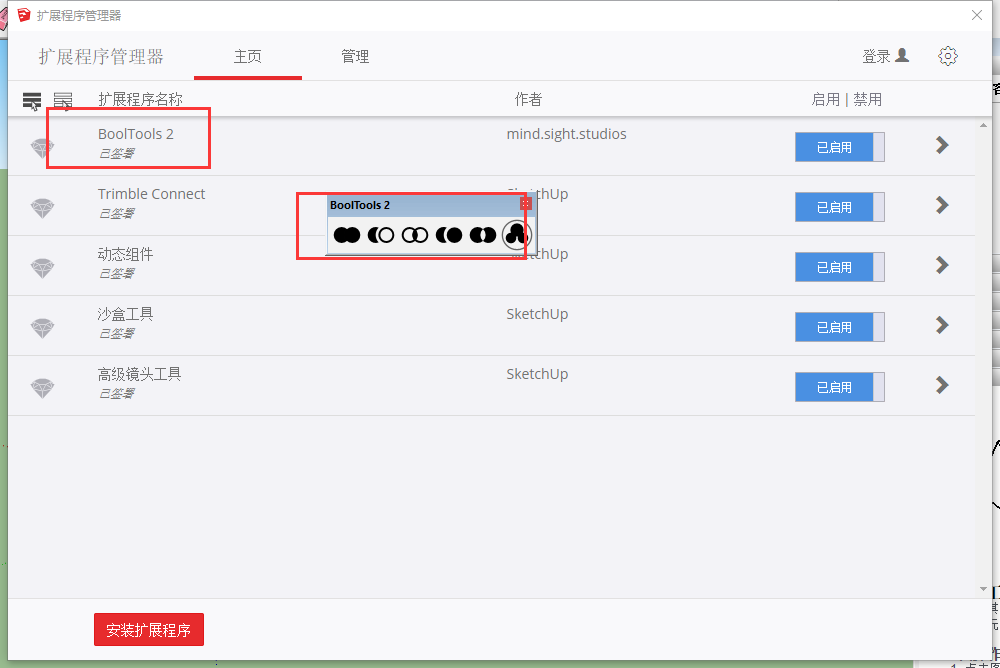This screenshot has height=668, width=1000.
Task: Click the BoolTools 2 Intersection icon
Action: coord(415,235)
